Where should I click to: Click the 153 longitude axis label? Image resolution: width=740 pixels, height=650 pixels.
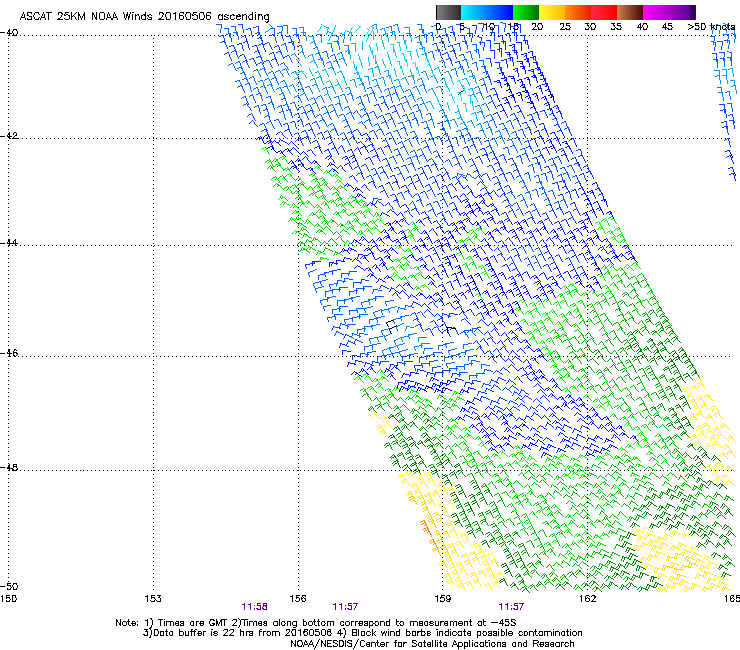(x=153, y=599)
